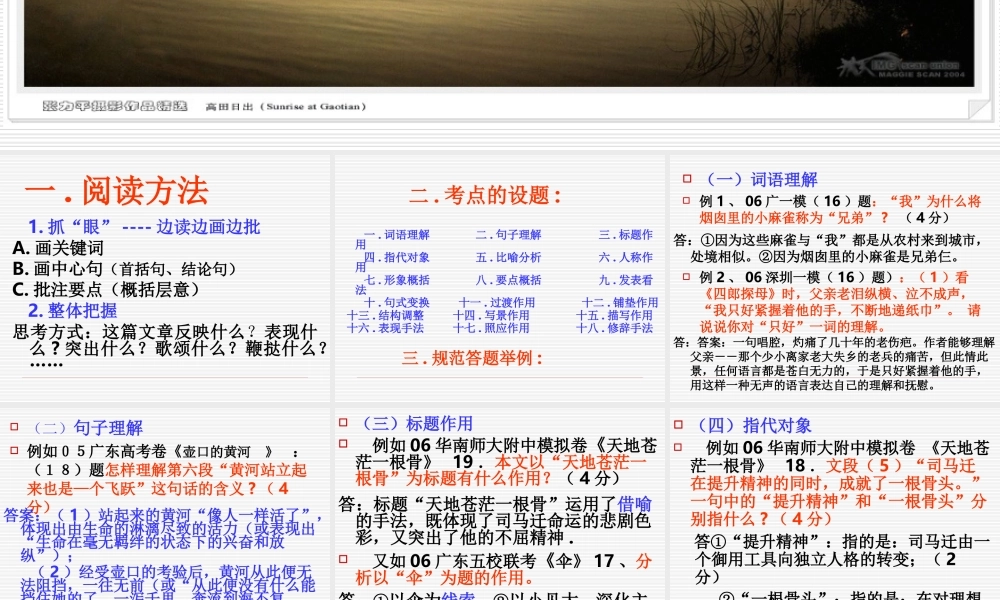Click the item 十六.表现手法
Screen dimensions: 1000x600
click(385, 328)
